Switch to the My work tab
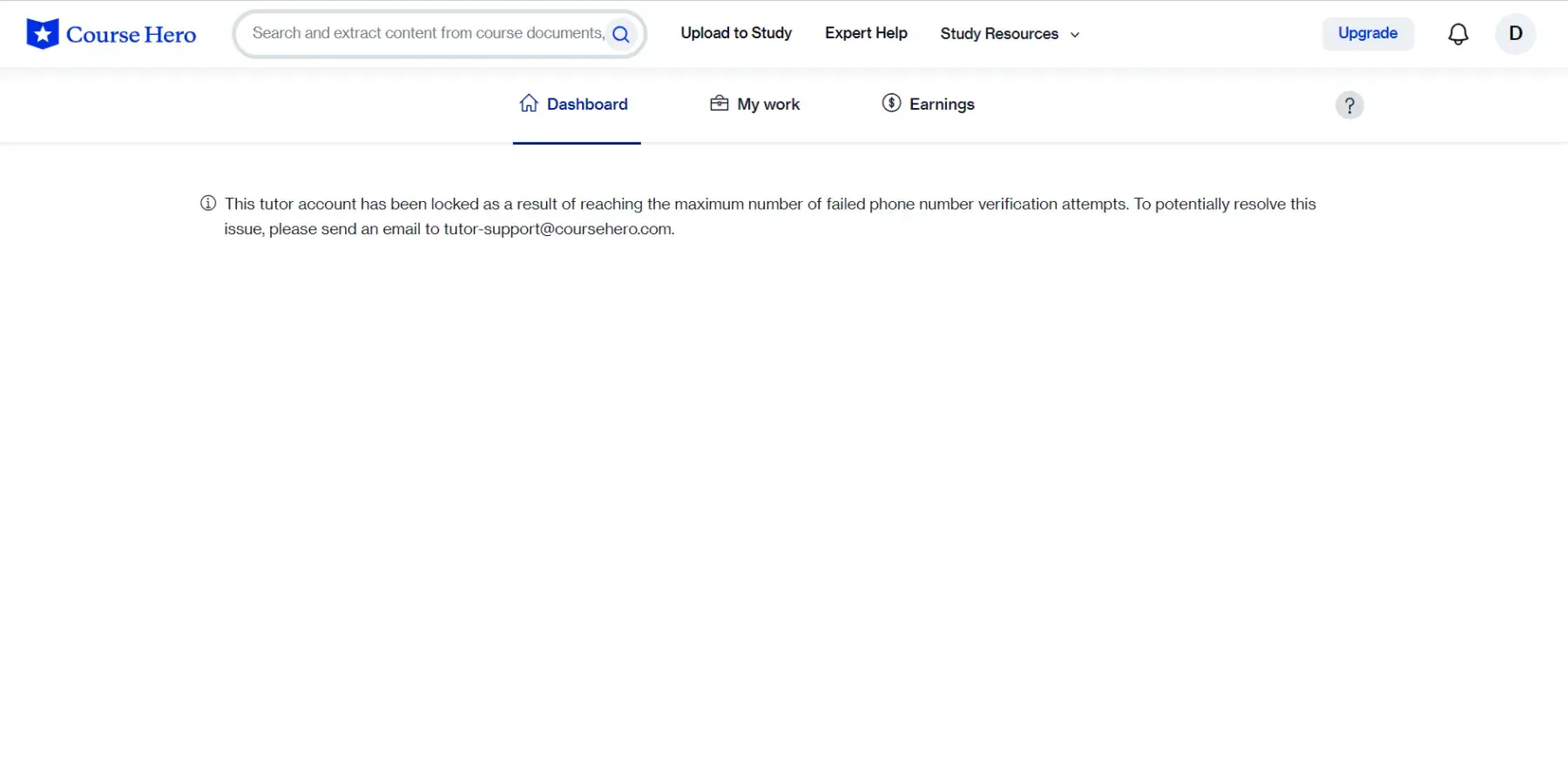The height and width of the screenshot is (762, 1568). [x=767, y=105]
